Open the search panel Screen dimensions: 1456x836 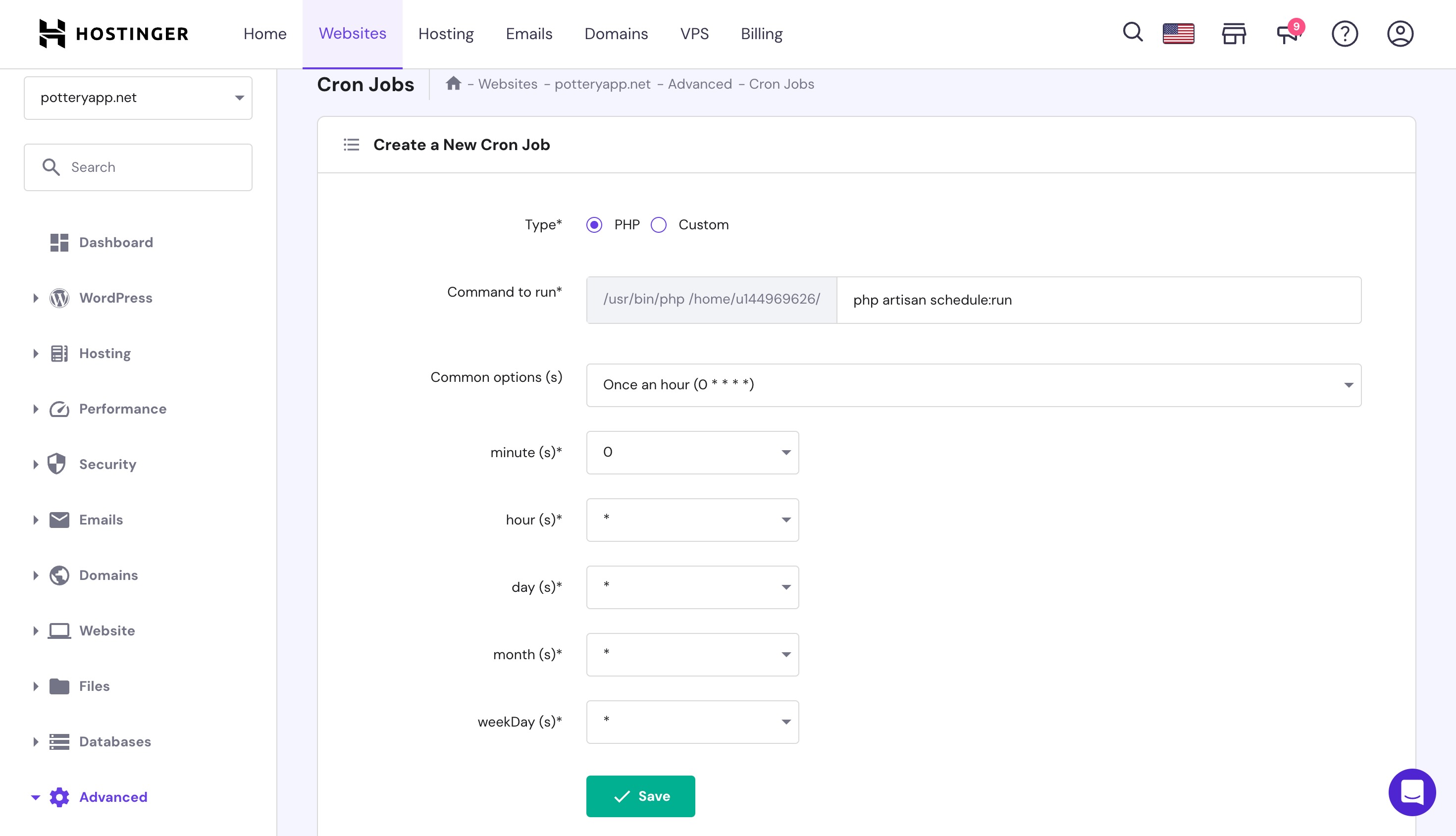pyautogui.click(x=1132, y=33)
